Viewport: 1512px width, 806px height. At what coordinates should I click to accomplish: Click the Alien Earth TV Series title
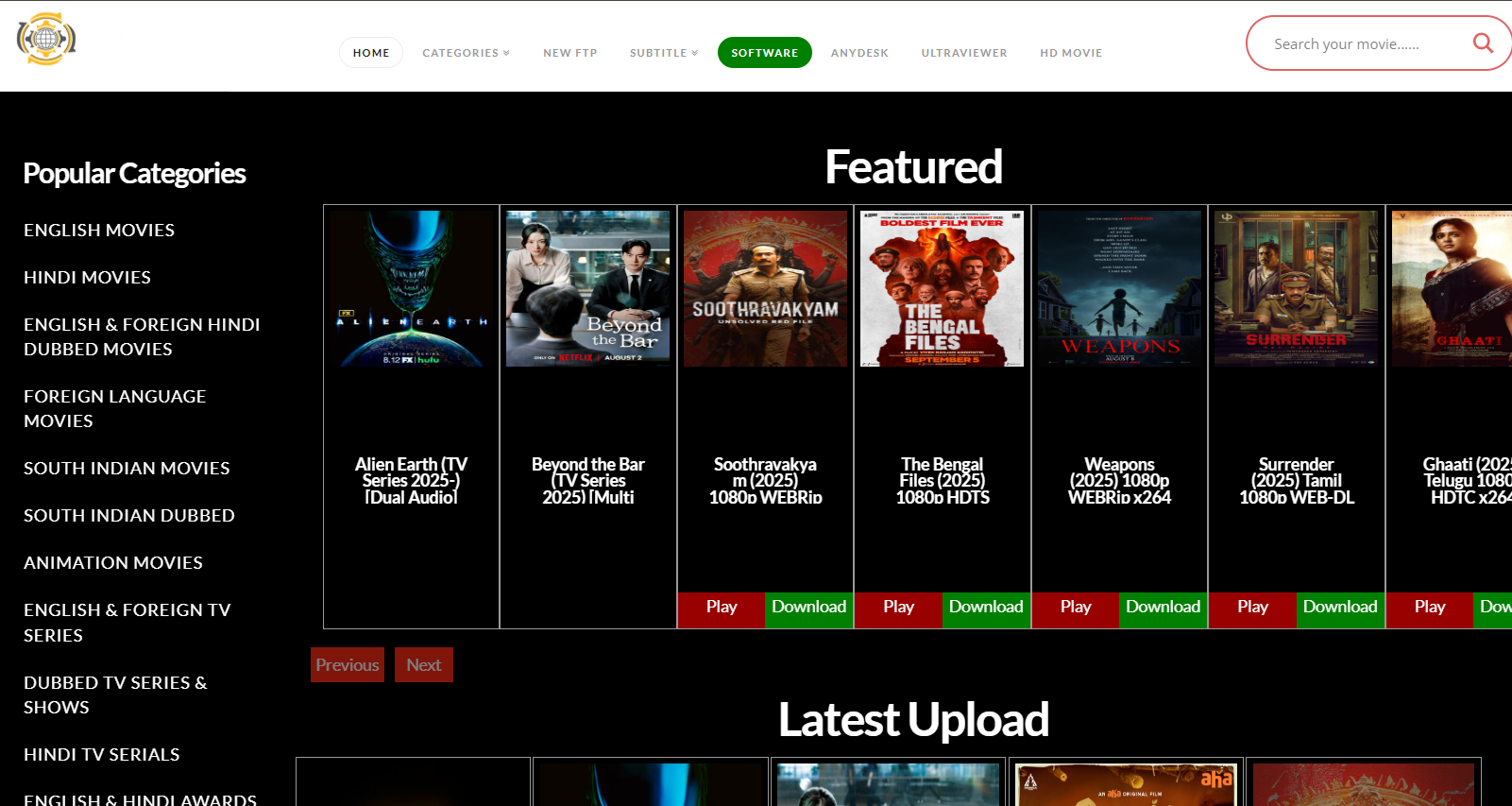point(411,481)
